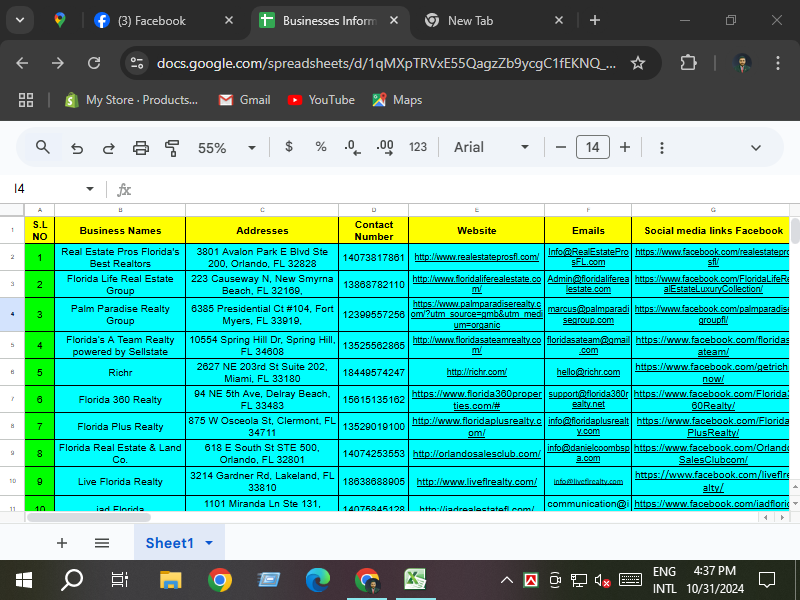Image resolution: width=800 pixels, height=600 pixels.
Task: Open Sheet1 tab options
Action: [x=209, y=543]
